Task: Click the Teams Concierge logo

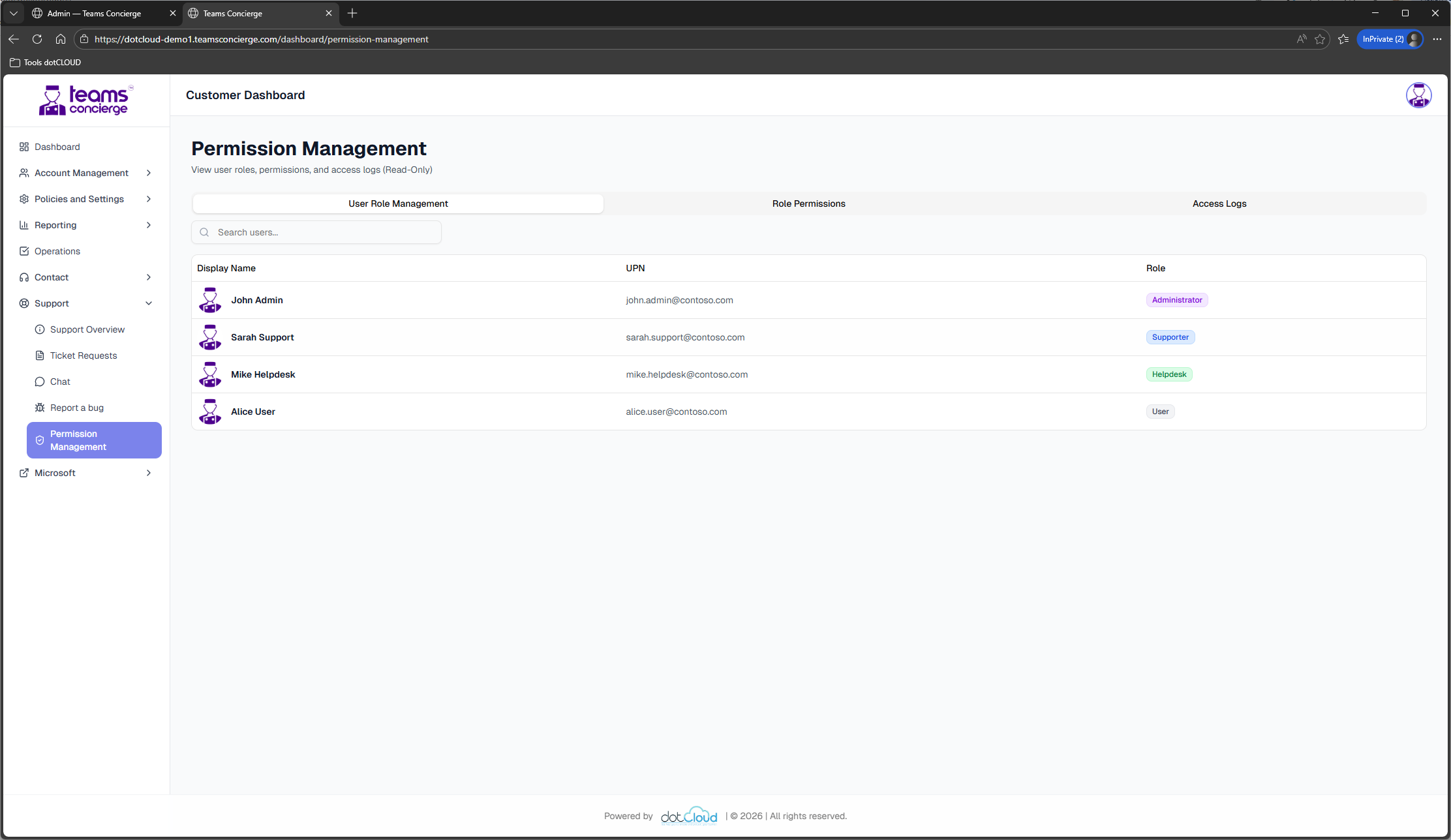Action: tap(85, 100)
